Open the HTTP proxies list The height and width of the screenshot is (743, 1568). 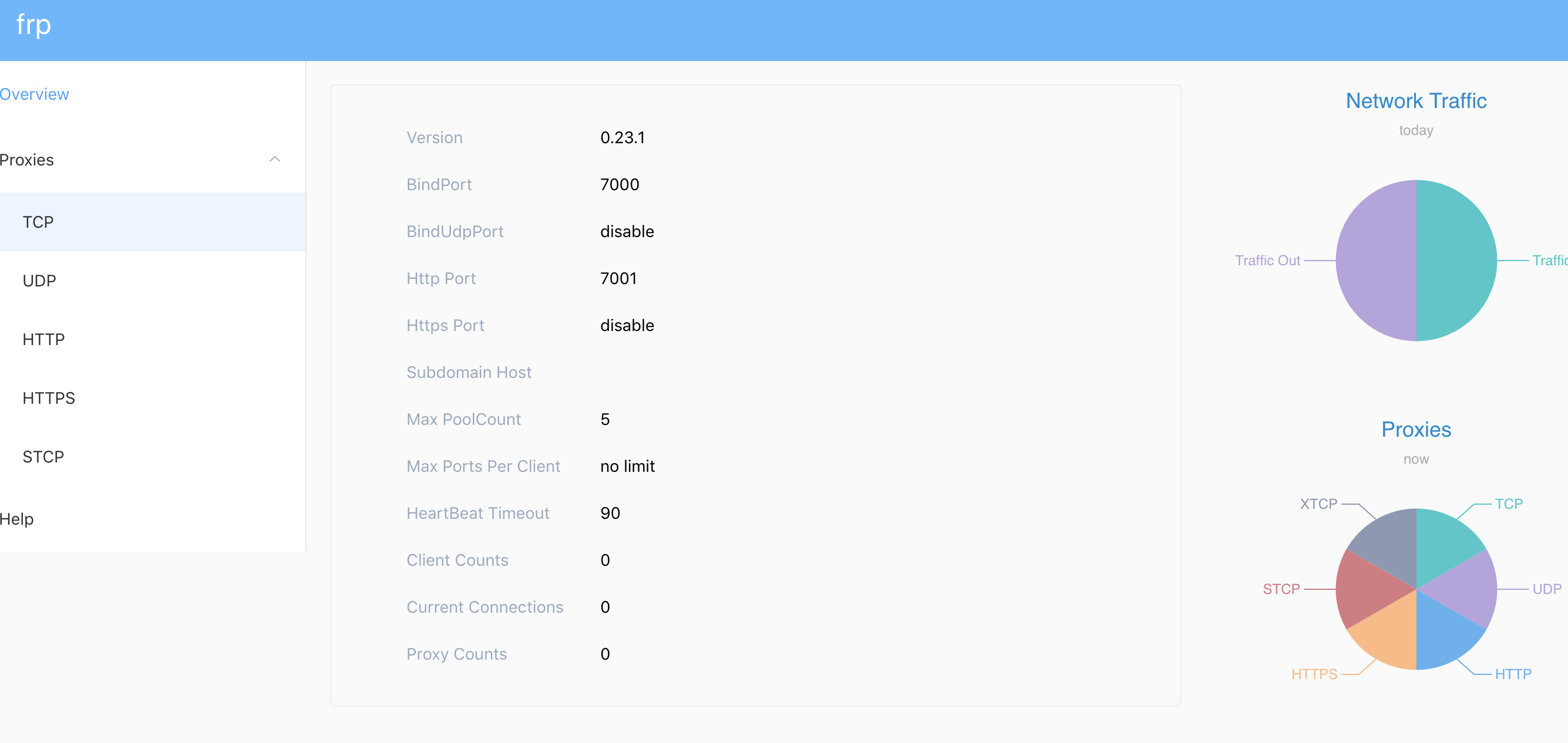(152, 340)
